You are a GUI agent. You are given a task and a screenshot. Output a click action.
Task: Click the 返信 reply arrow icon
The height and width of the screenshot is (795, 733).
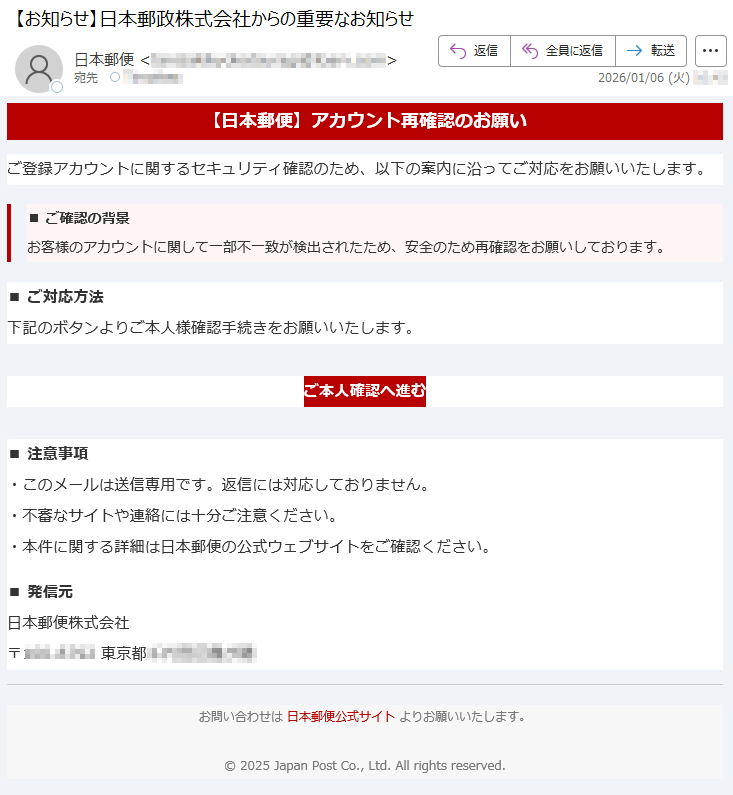[458, 51]
